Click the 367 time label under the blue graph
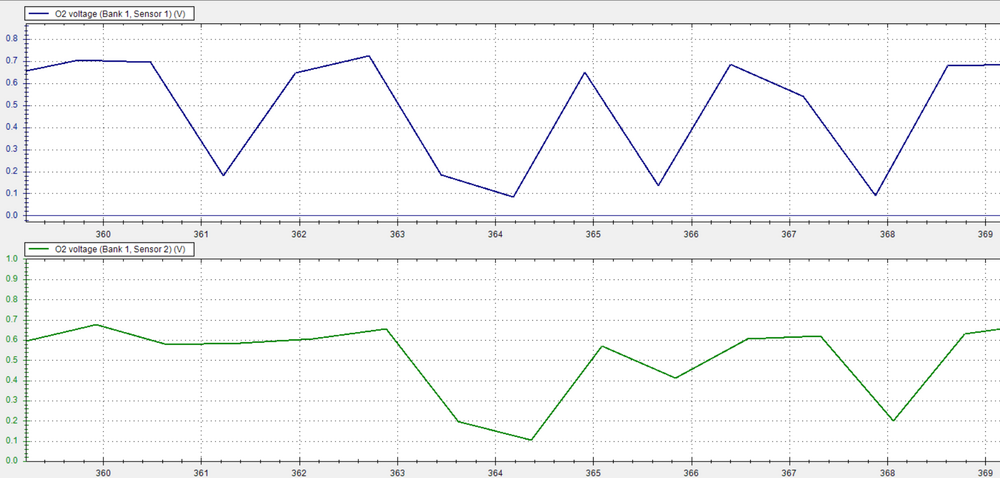Screen dimensions: 1000x478 (790, 234)
